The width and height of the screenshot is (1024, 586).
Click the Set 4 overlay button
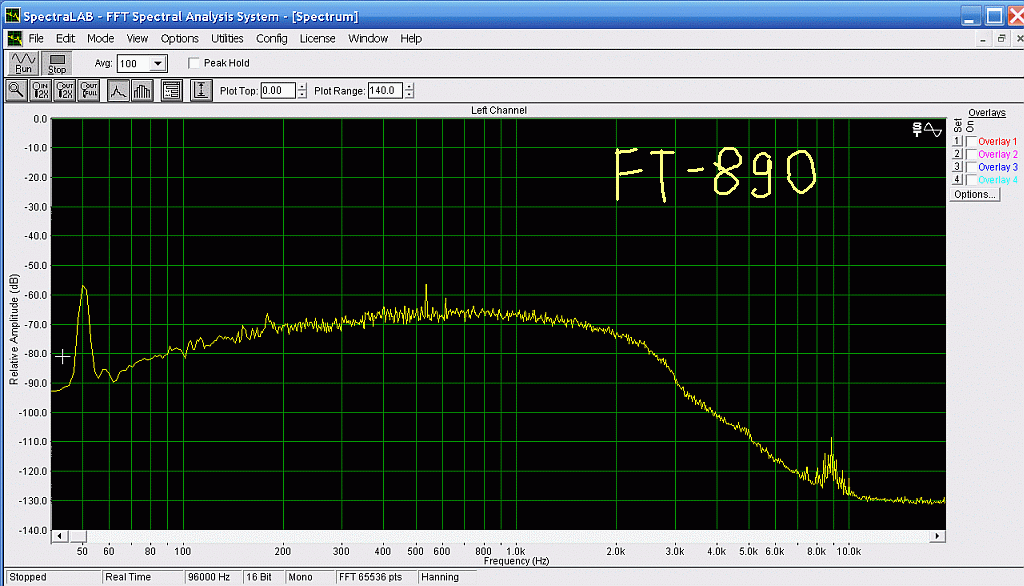[x=957, y=180]
